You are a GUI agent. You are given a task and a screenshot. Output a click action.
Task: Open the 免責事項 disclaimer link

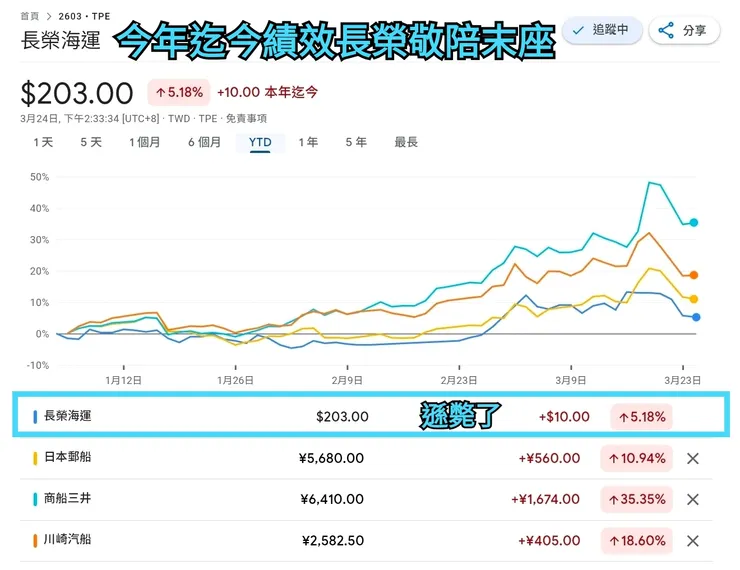click(246, 118)
